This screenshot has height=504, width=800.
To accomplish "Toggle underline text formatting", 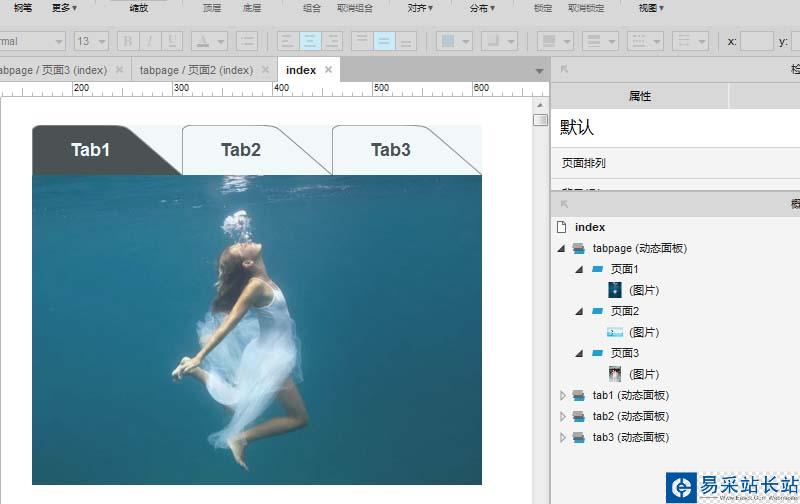I will coord(173,41).
